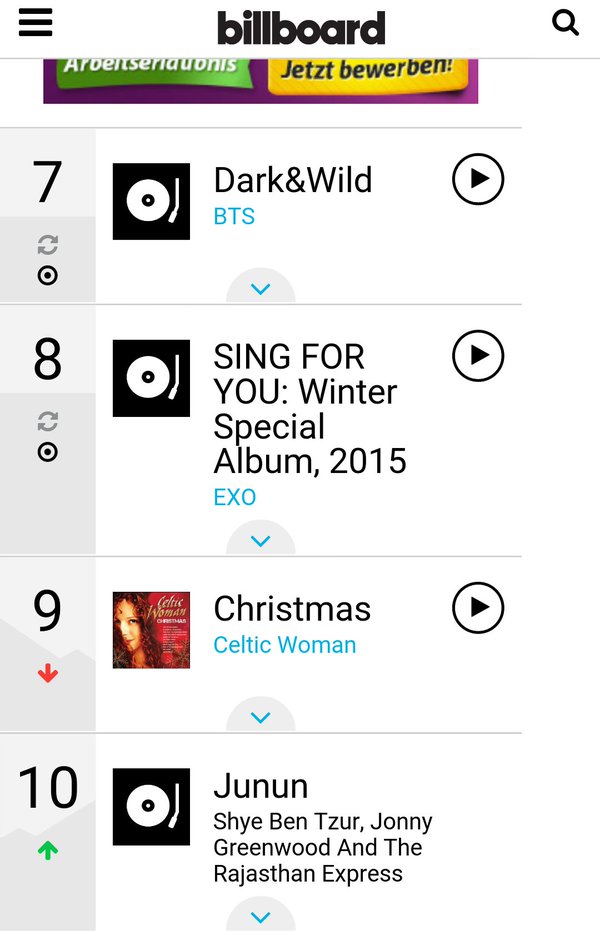Go to Billboard home via logo
Screen dimensions: 600x931
[x=301, y=27]
